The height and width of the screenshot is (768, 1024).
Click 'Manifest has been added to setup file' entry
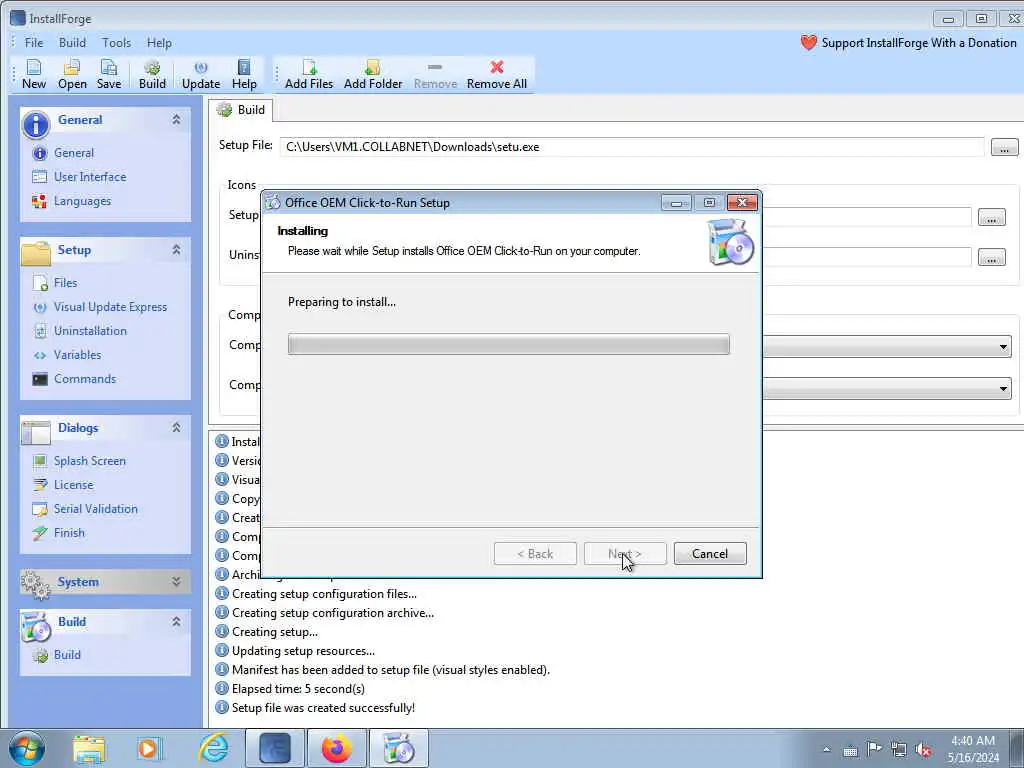point(391,670)
